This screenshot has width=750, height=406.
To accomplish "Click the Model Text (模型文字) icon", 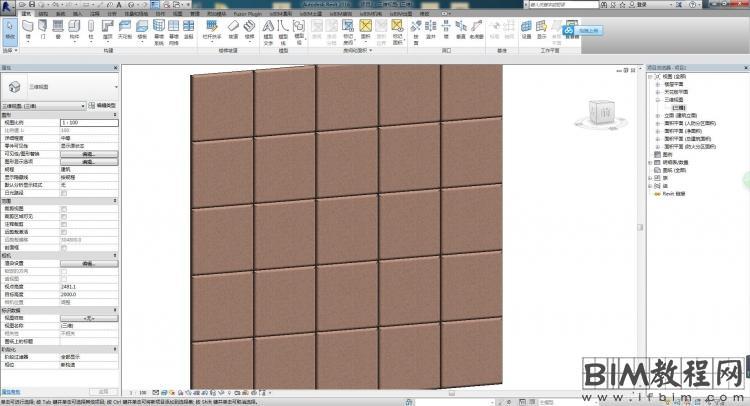I will [267, 27].
